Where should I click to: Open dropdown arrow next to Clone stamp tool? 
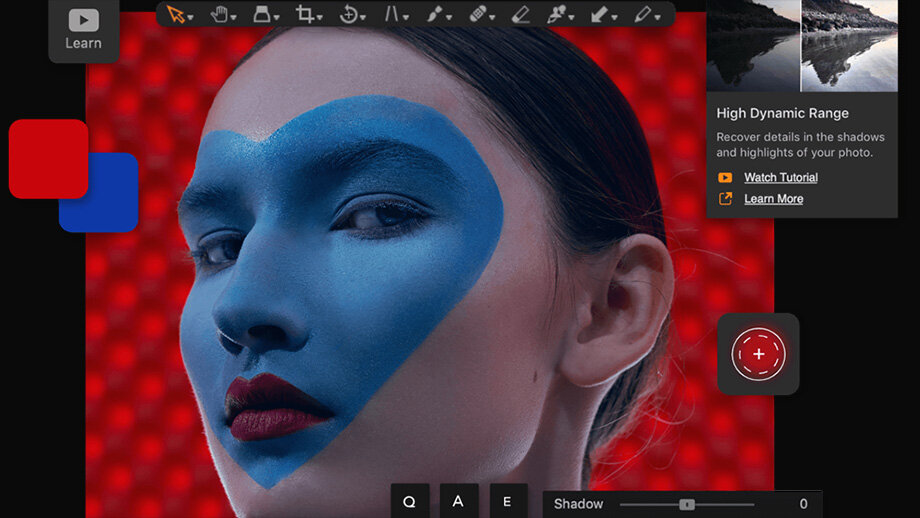[x=570, y=18]
